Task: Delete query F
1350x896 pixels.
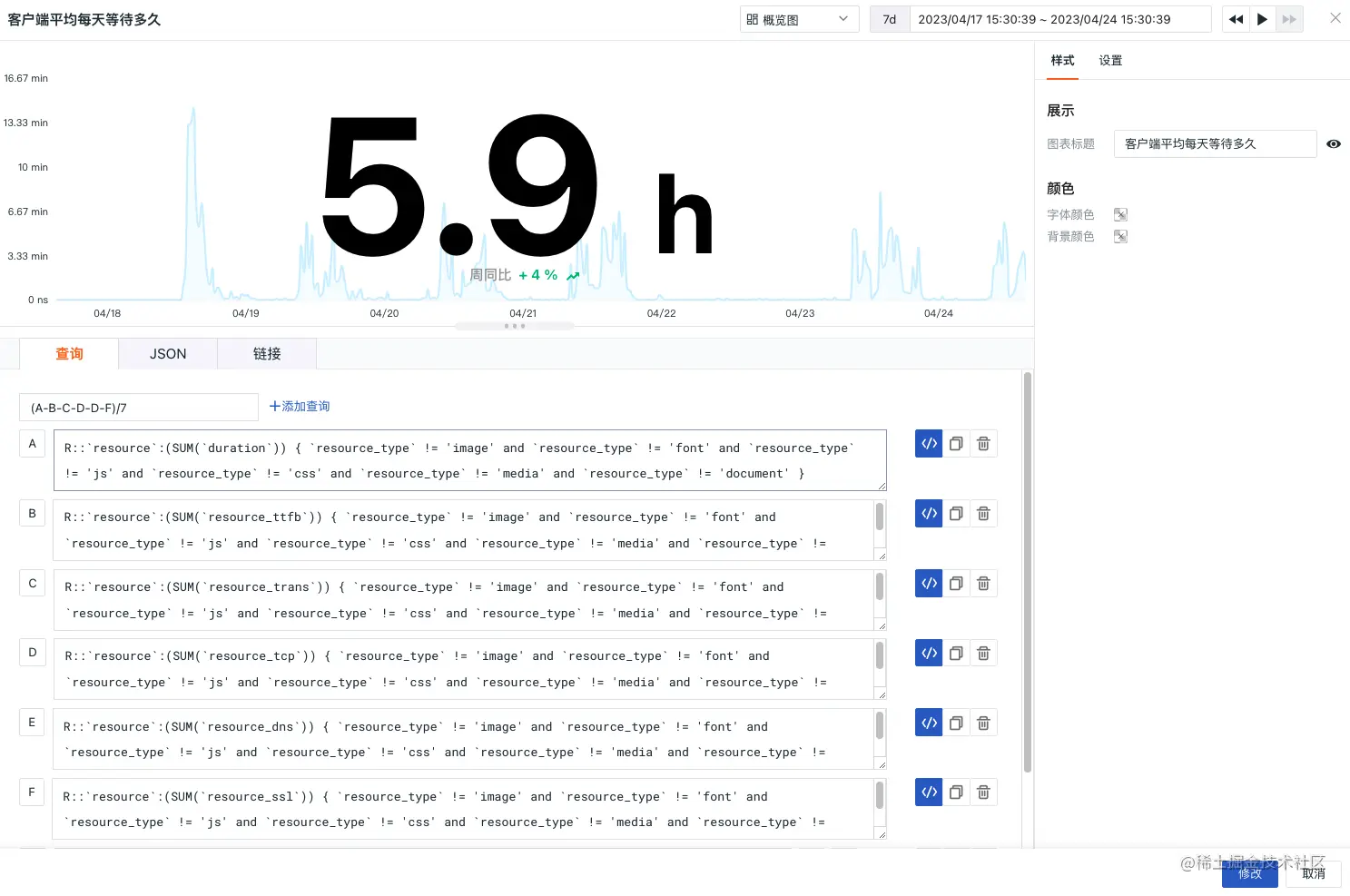Action: (983, 793)
